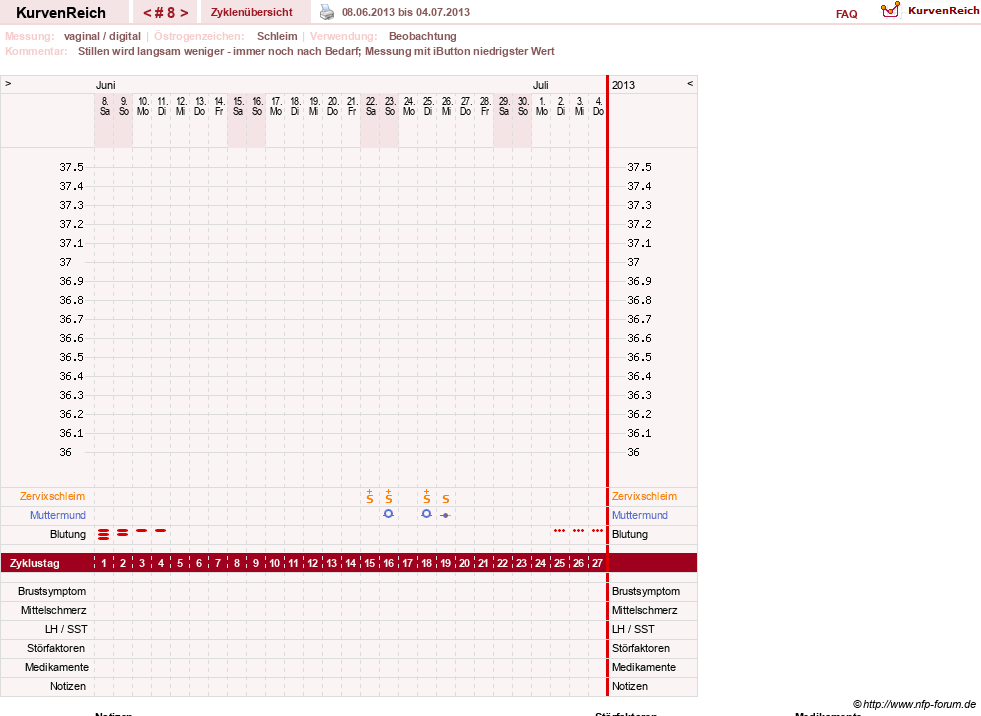Click the Muttermund circle symbol on day 18

pos(427,514)
